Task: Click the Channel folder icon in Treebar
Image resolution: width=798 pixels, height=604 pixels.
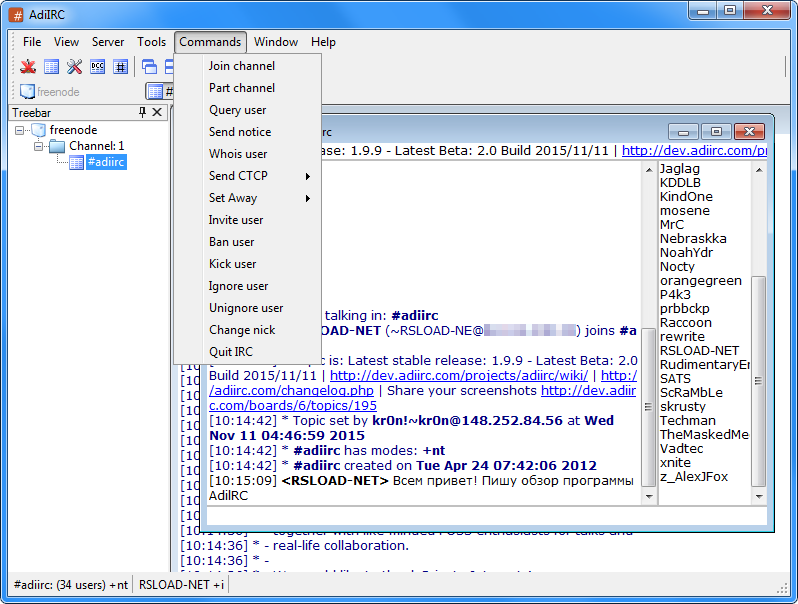Action: click(x=57, y=147)
